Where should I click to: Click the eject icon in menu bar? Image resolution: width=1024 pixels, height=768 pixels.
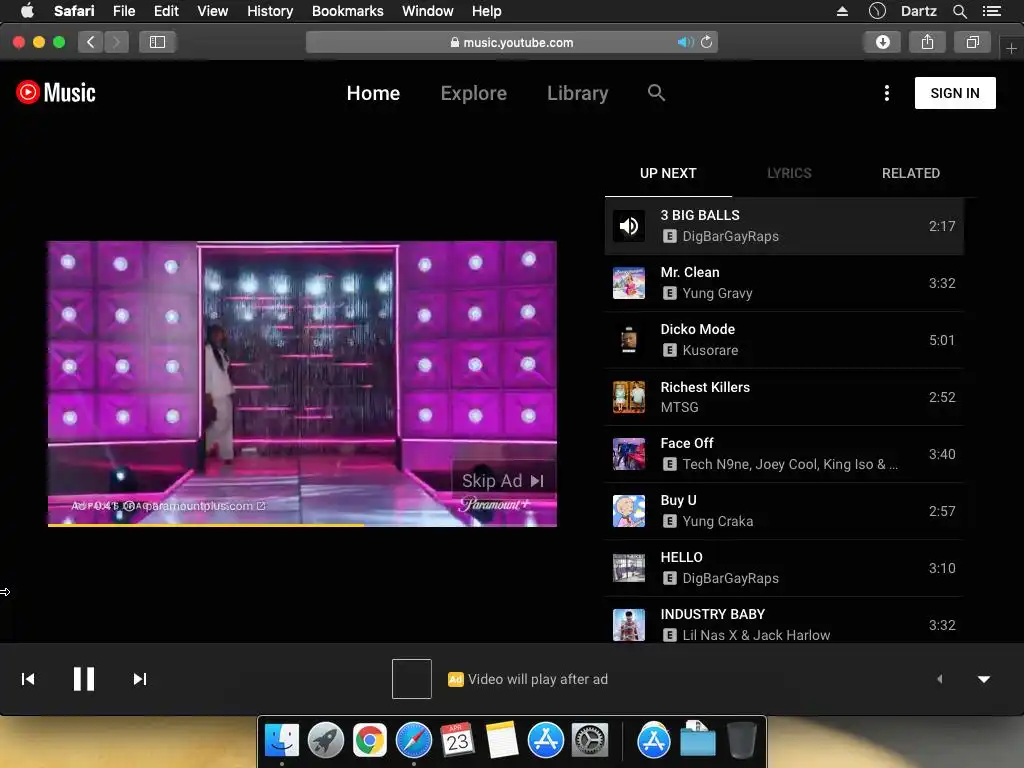coord(842,11)
